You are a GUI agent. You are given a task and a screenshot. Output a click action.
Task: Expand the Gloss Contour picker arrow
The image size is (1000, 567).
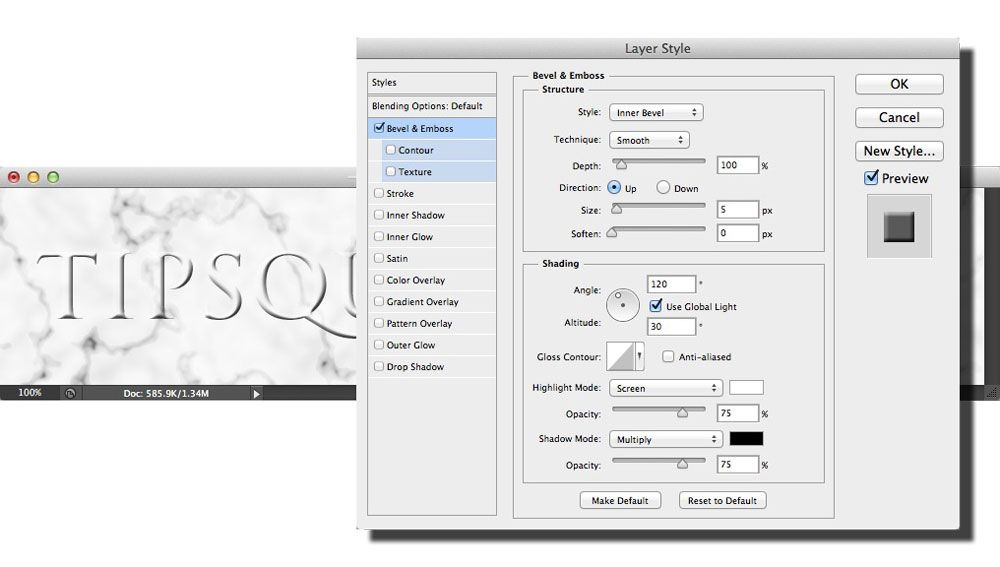pos(639,356)
